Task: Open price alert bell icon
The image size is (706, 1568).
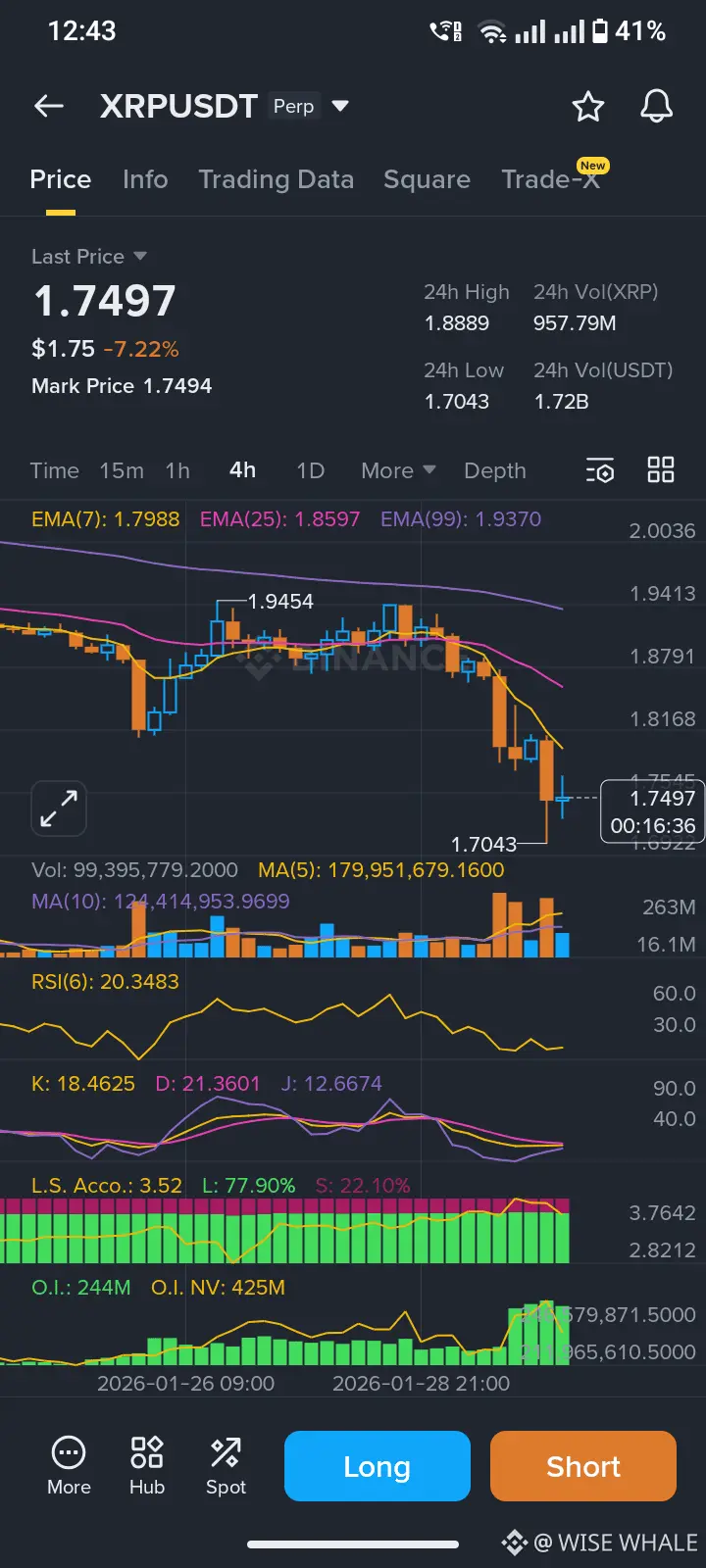Action: pos(657,106)
